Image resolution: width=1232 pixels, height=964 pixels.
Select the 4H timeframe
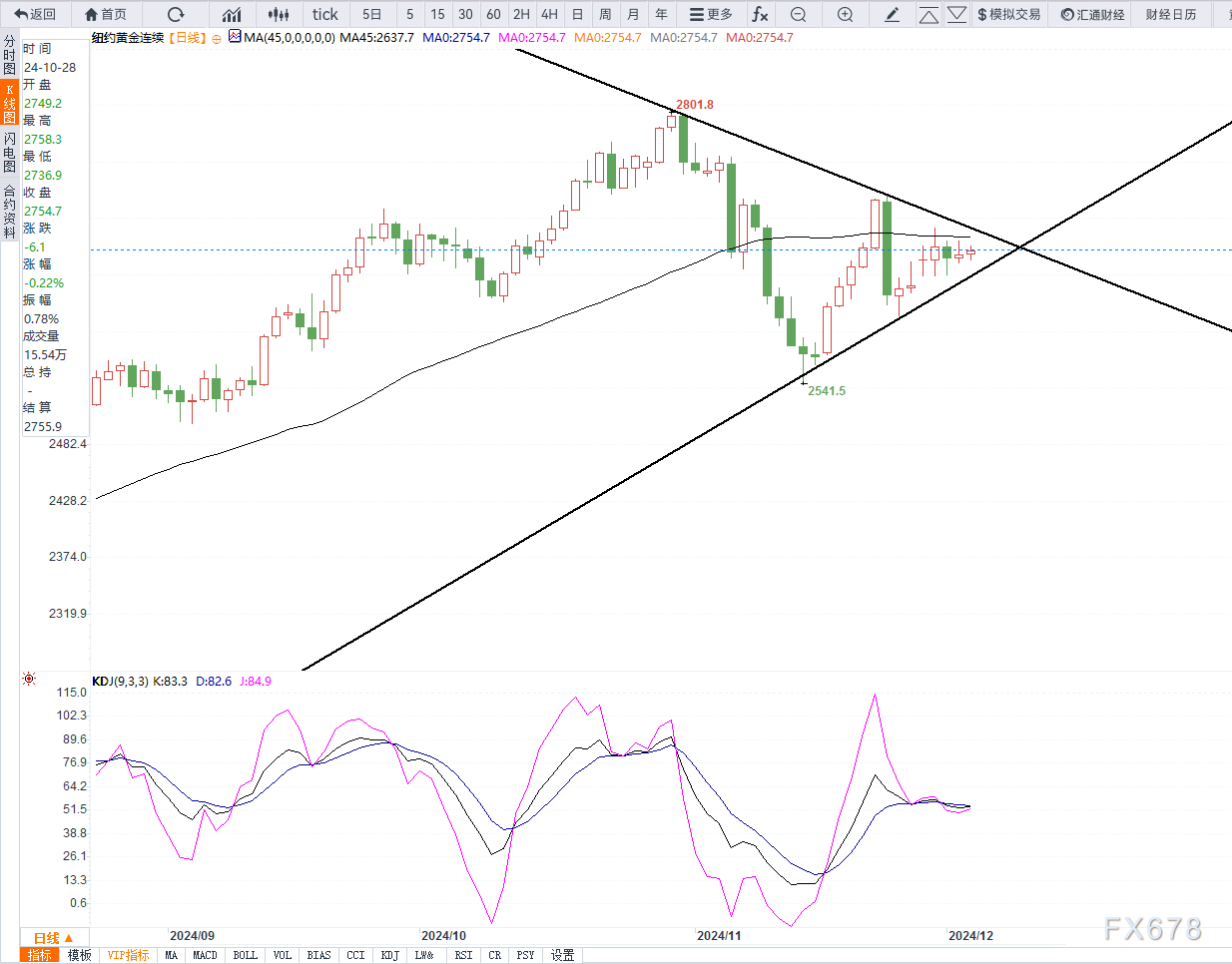[x=549, y=14]
